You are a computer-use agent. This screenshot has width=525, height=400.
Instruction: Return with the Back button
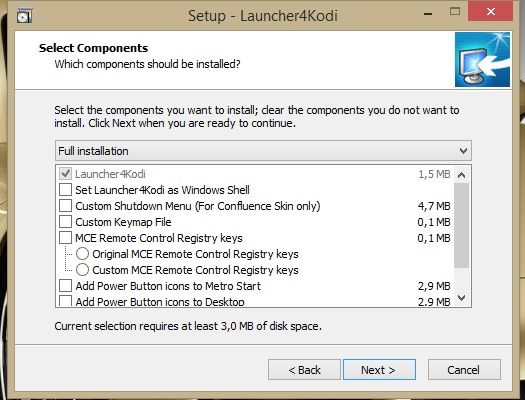tap(304, 370)
